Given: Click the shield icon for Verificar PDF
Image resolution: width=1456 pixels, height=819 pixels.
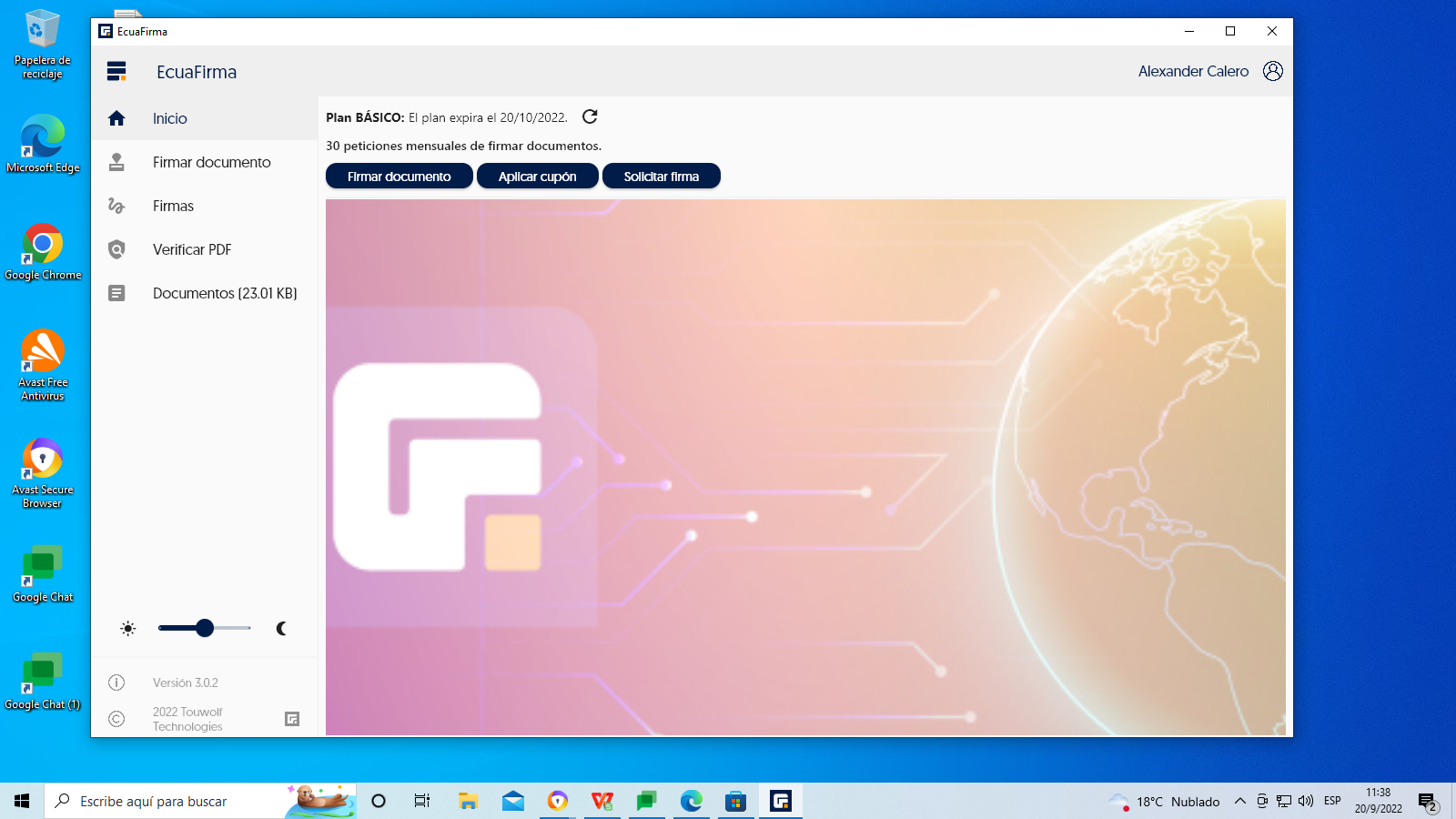Looking at the screenshot, I should click(116, 249).
